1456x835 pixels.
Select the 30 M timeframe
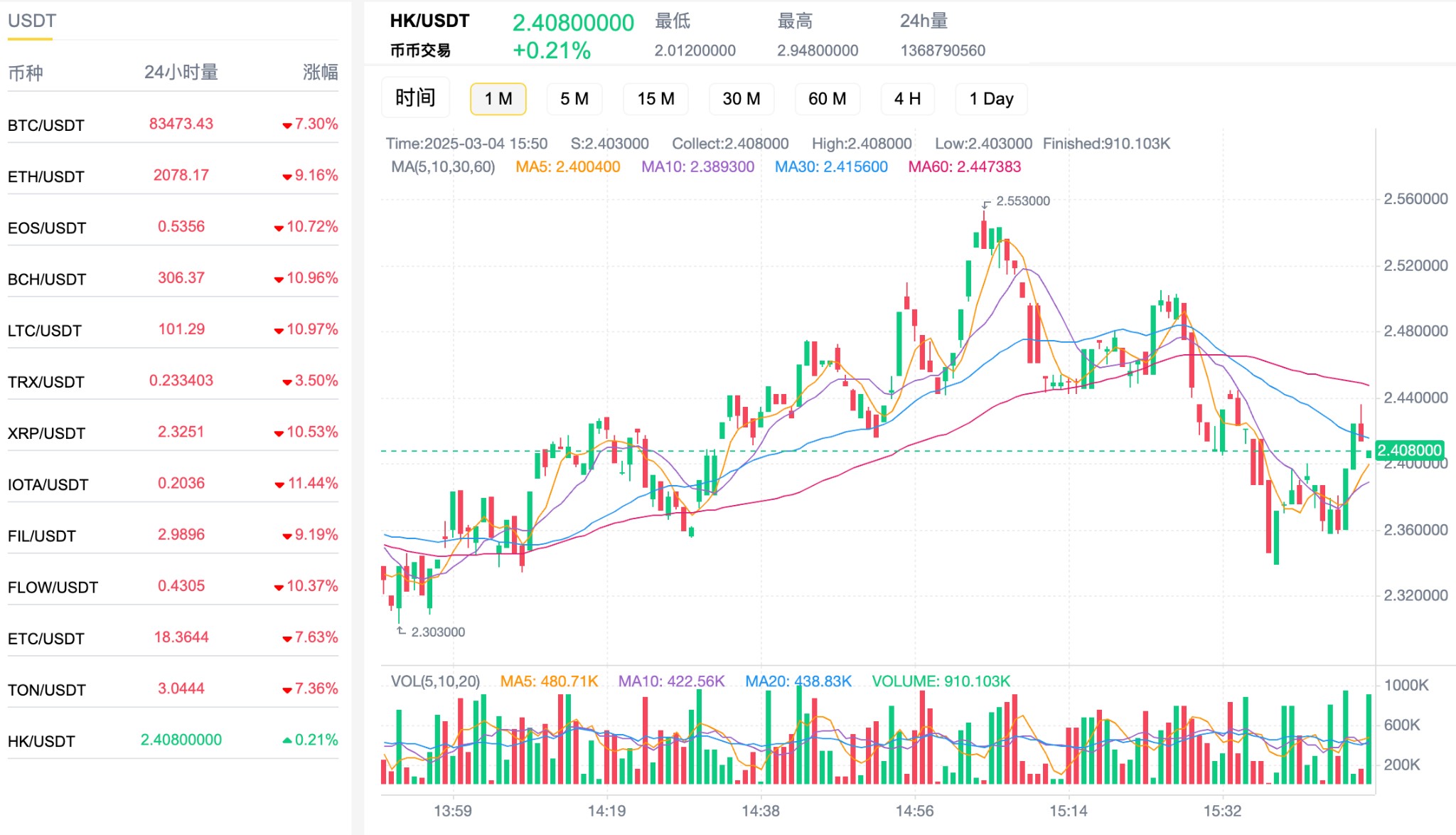(742, 99)
